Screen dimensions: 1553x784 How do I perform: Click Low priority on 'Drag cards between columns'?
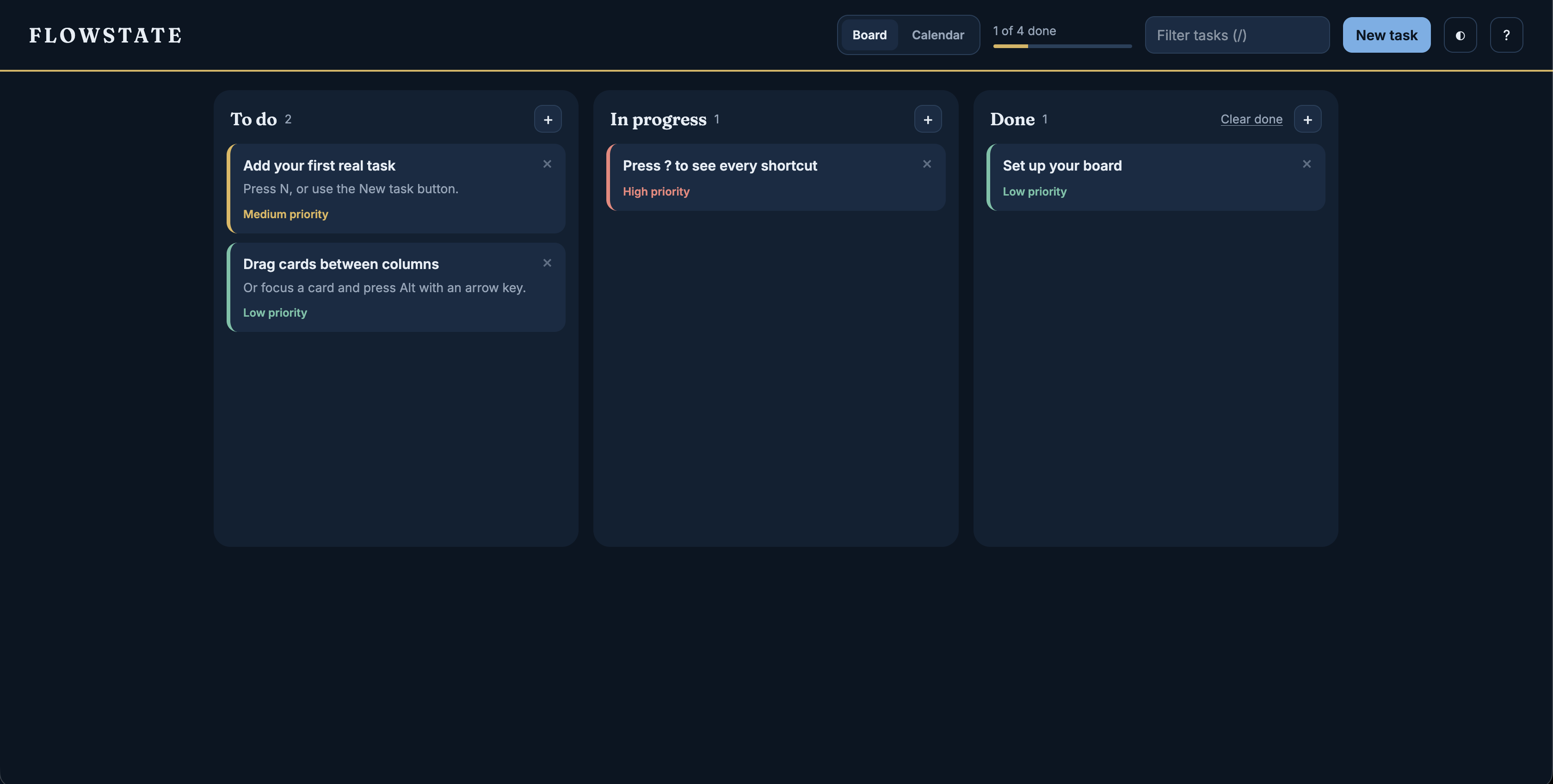[275, 313]
